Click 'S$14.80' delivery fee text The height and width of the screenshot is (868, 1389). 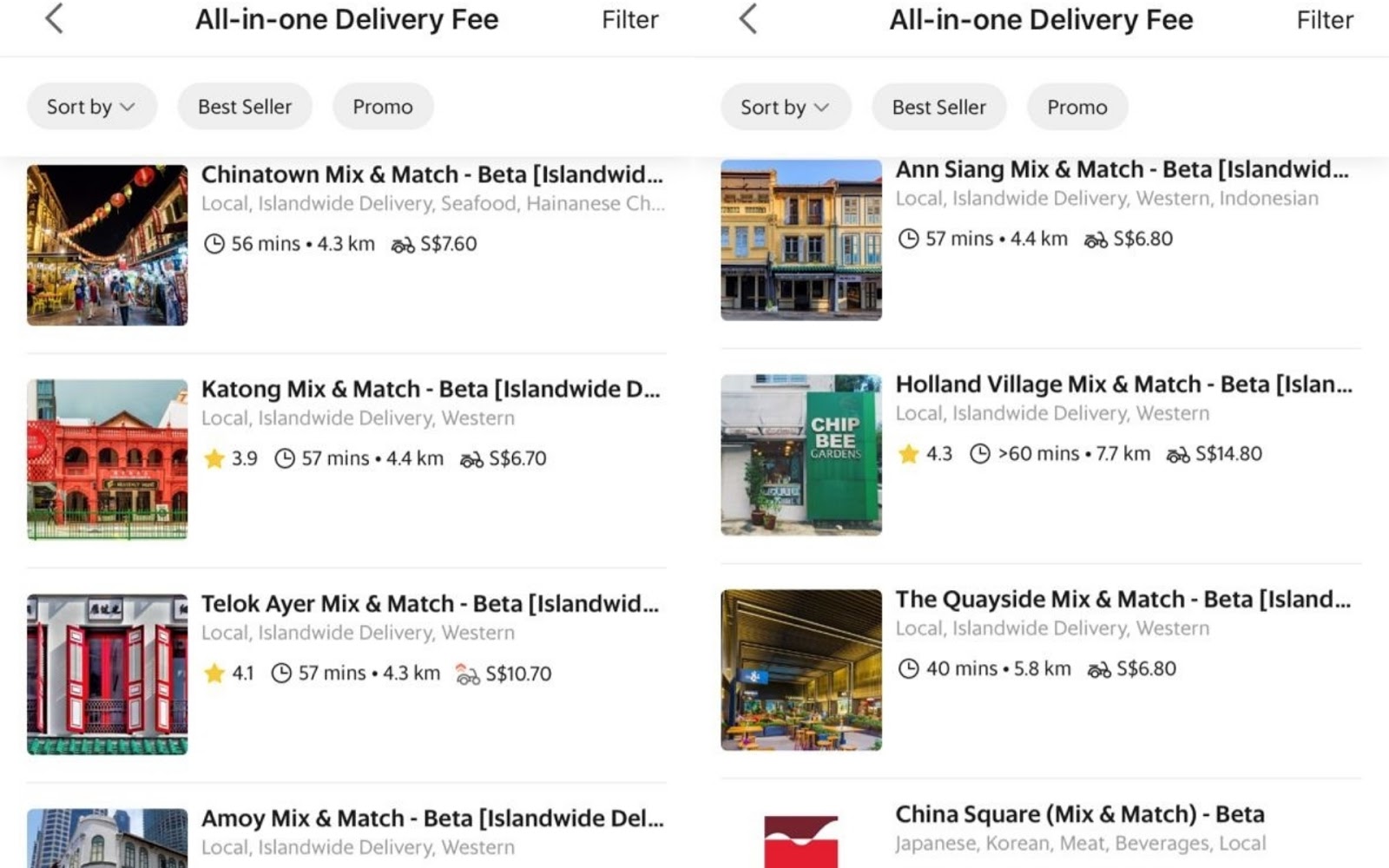point(1228,453)
